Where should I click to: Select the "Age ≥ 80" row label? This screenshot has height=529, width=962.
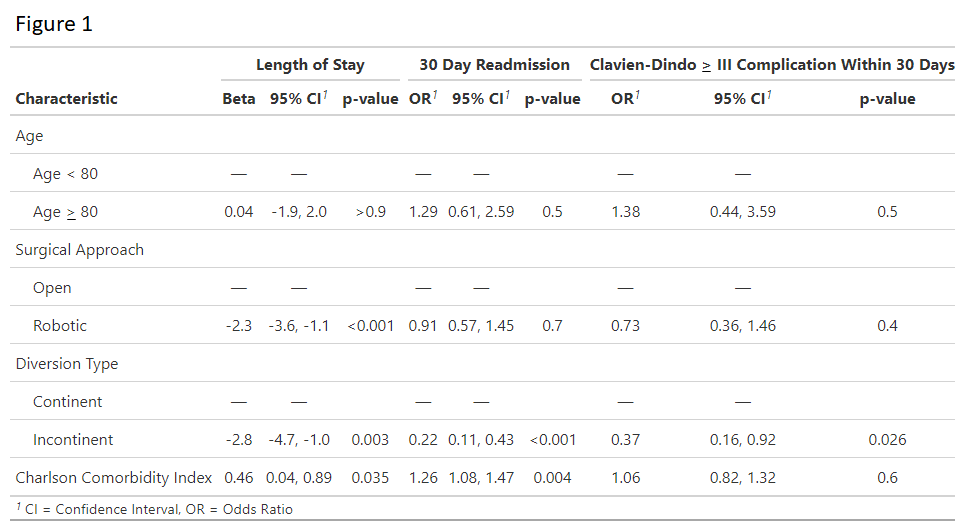coord(65,212)
